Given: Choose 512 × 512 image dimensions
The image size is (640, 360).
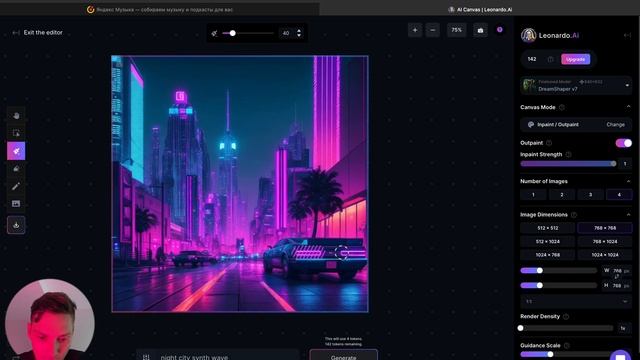Looking at the screenshot, I should [547, 228].
